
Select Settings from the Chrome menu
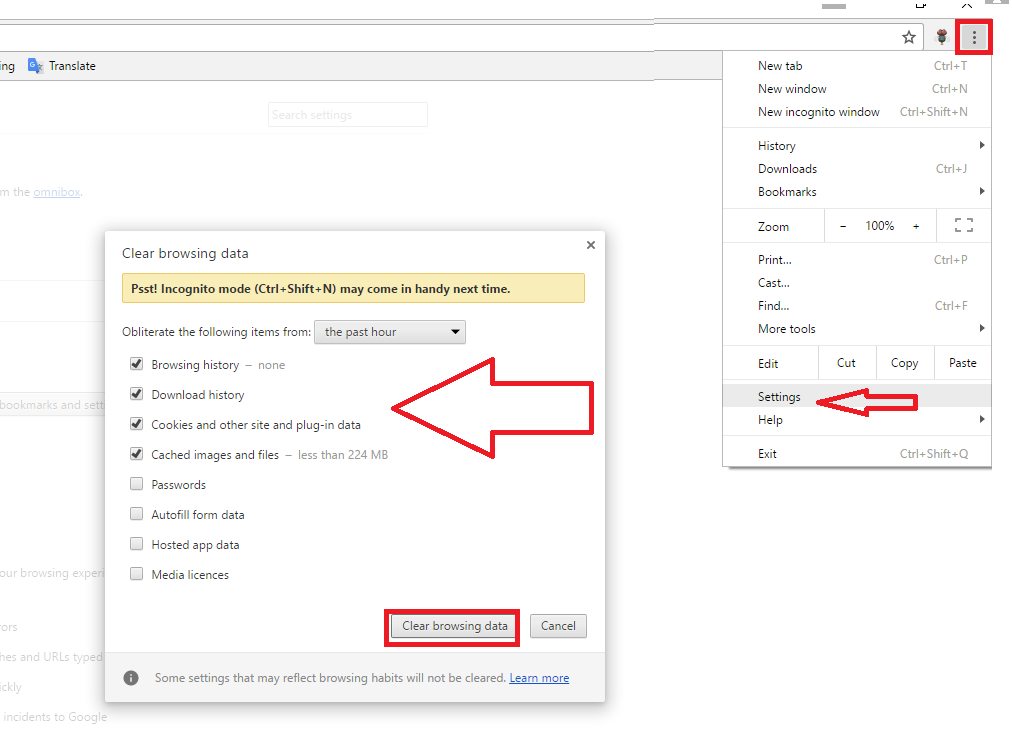click(x=779, y=396)
